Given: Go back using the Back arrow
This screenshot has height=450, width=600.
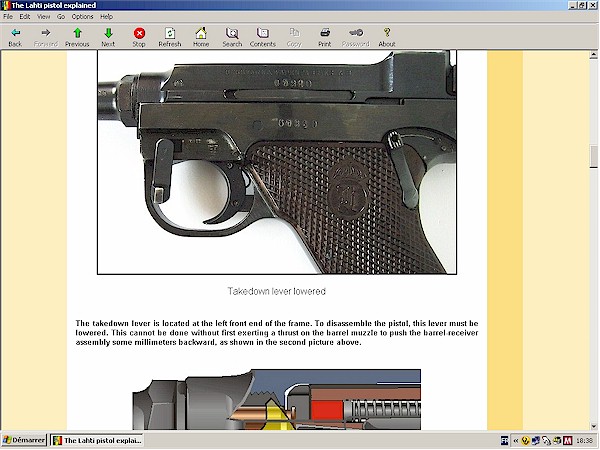Looking at the screenshot, I should coord(15,37).
